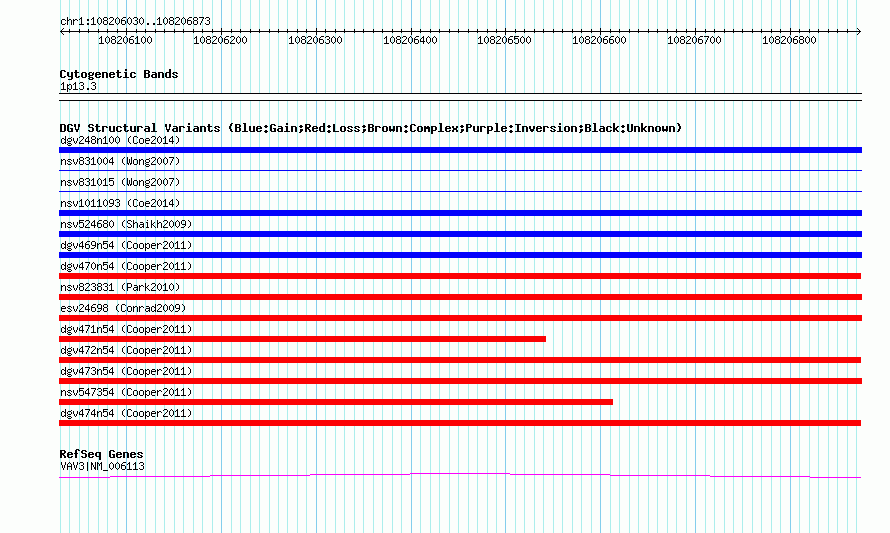Screen dimensions: 890x533
Task: Select the blue gain bar under dgv248n100
Action: [x=460, y=150]
